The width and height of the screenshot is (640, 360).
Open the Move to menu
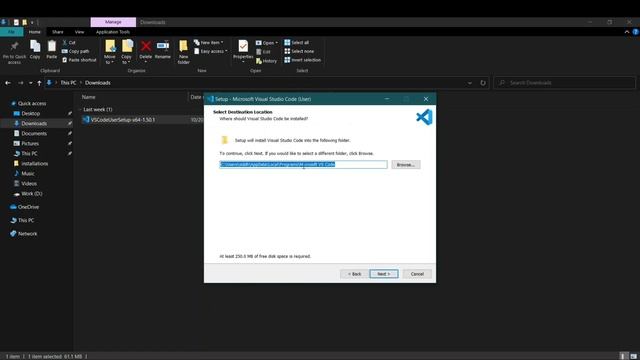pyautogui.click(x=110, y=52)
